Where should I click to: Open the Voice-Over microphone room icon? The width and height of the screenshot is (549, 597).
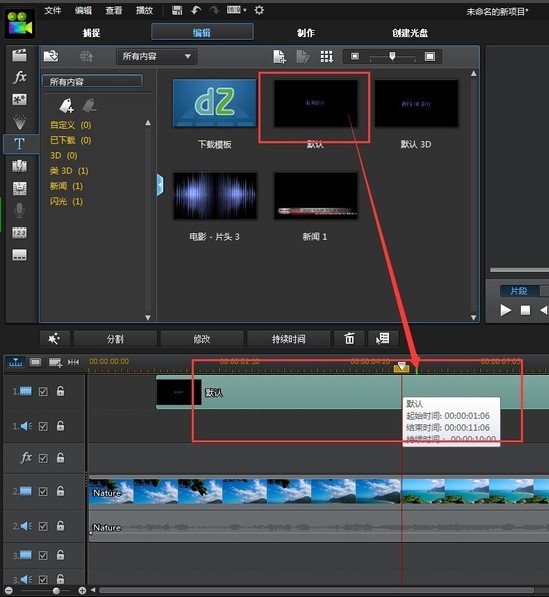click(x=19, y=210)
